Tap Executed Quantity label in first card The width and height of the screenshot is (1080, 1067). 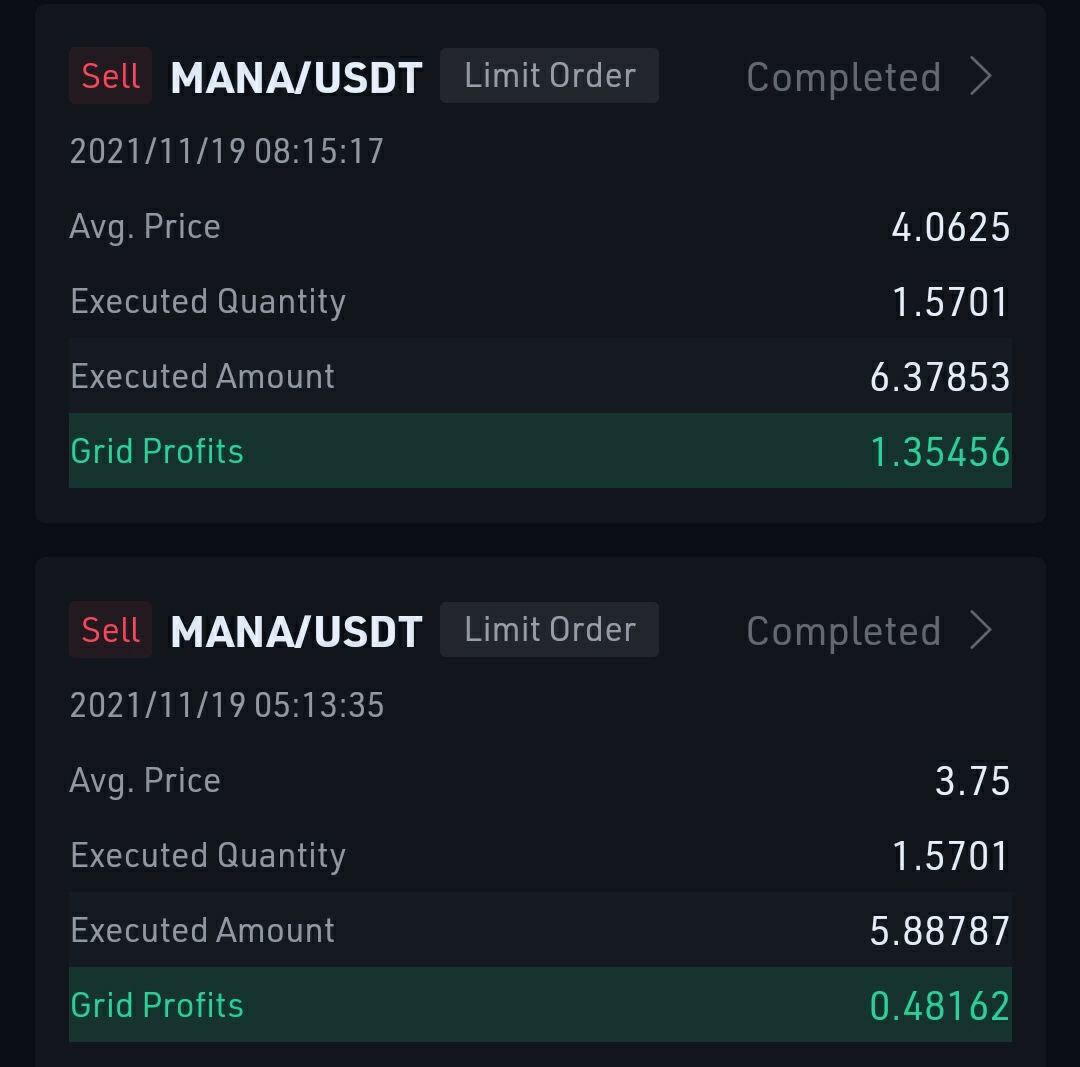coord(208,302)
